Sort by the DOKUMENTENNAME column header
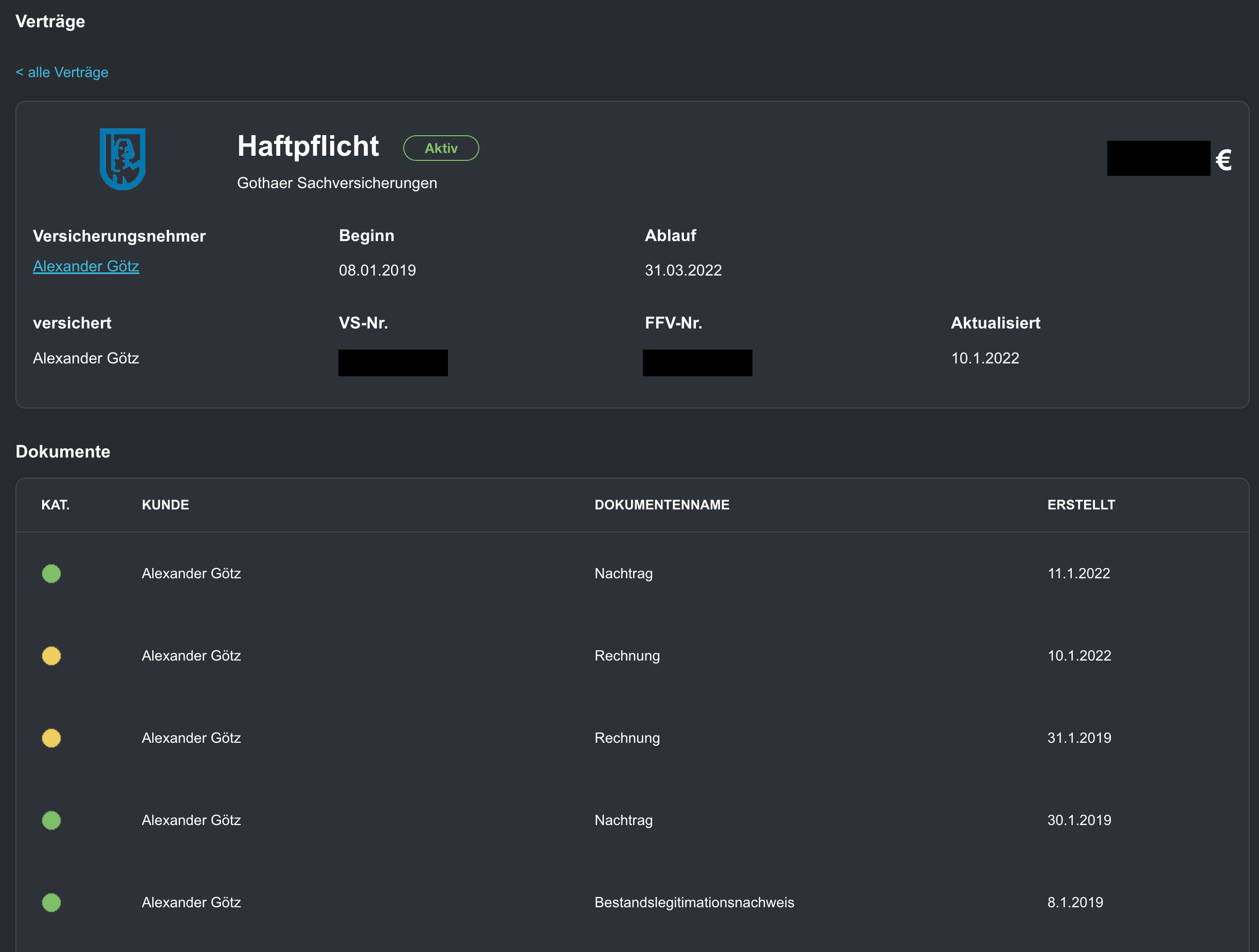This screenshot has height=952, width=1259. tap(662, 505)
